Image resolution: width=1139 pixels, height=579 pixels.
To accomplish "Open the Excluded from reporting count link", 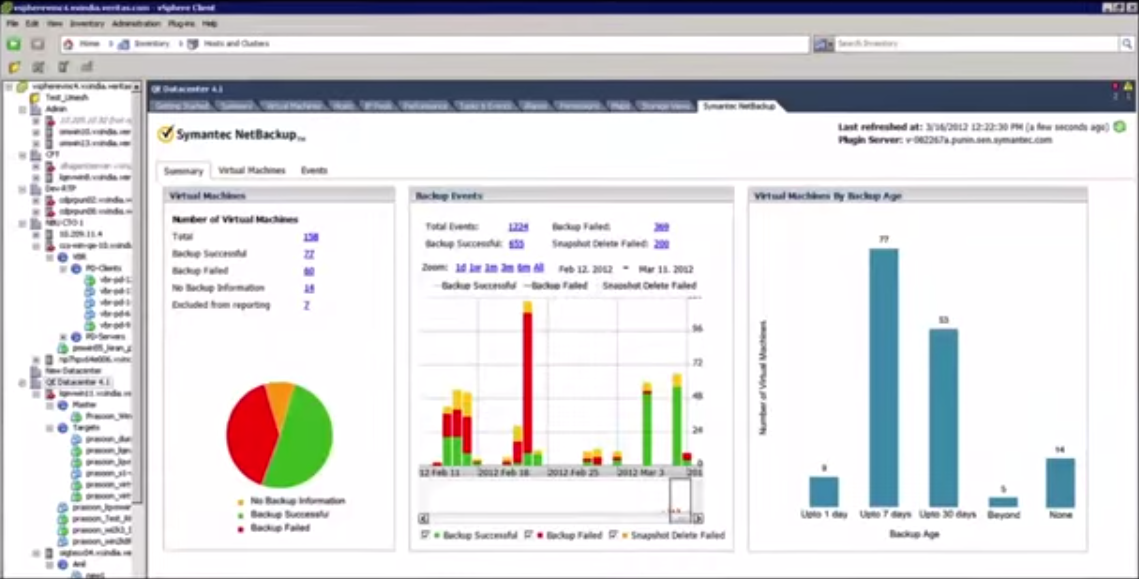I will click(x=307, y=305).
